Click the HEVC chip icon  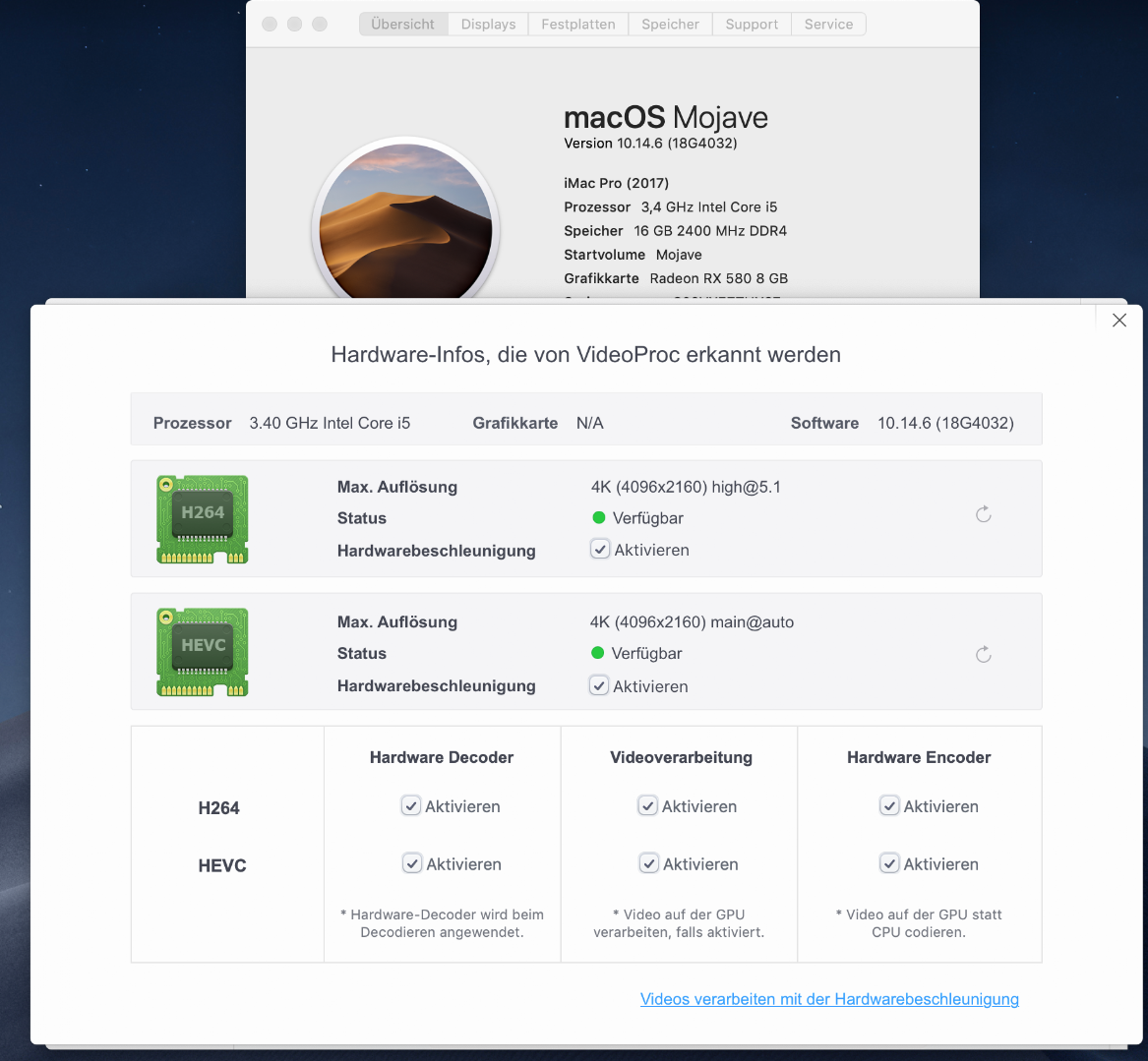202,651
